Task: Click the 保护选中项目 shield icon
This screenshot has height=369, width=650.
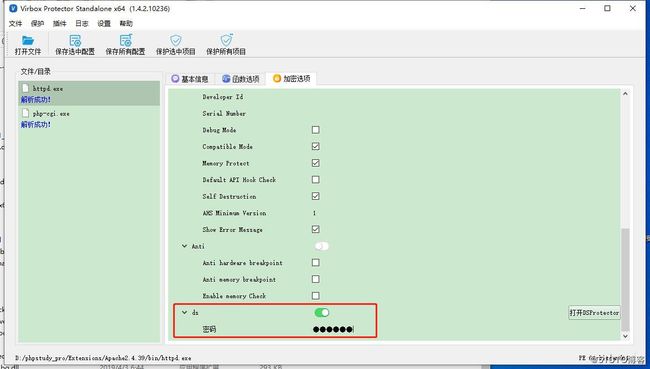Action: coord(176,41)
